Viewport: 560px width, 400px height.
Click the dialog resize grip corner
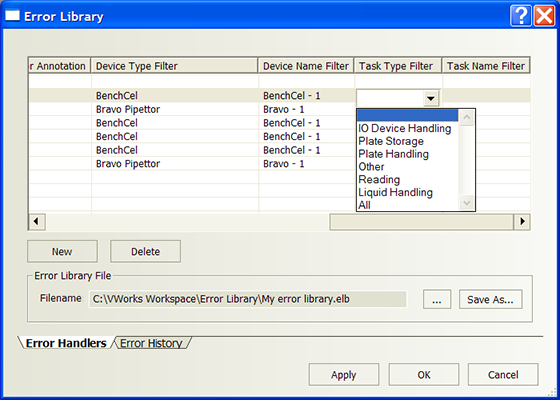coord(552,392)
